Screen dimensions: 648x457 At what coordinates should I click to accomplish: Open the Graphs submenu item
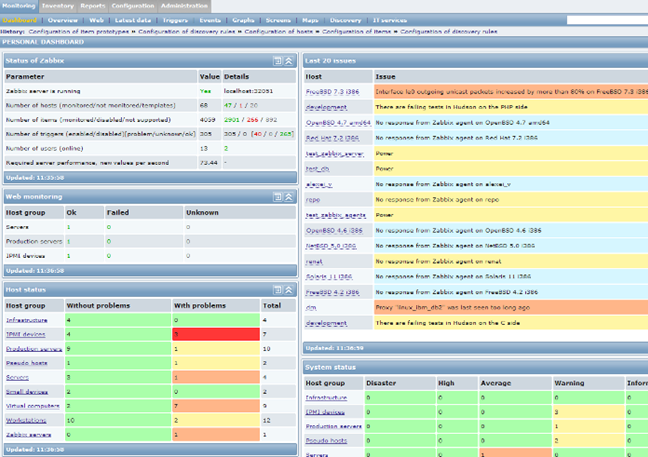point(243,20)
